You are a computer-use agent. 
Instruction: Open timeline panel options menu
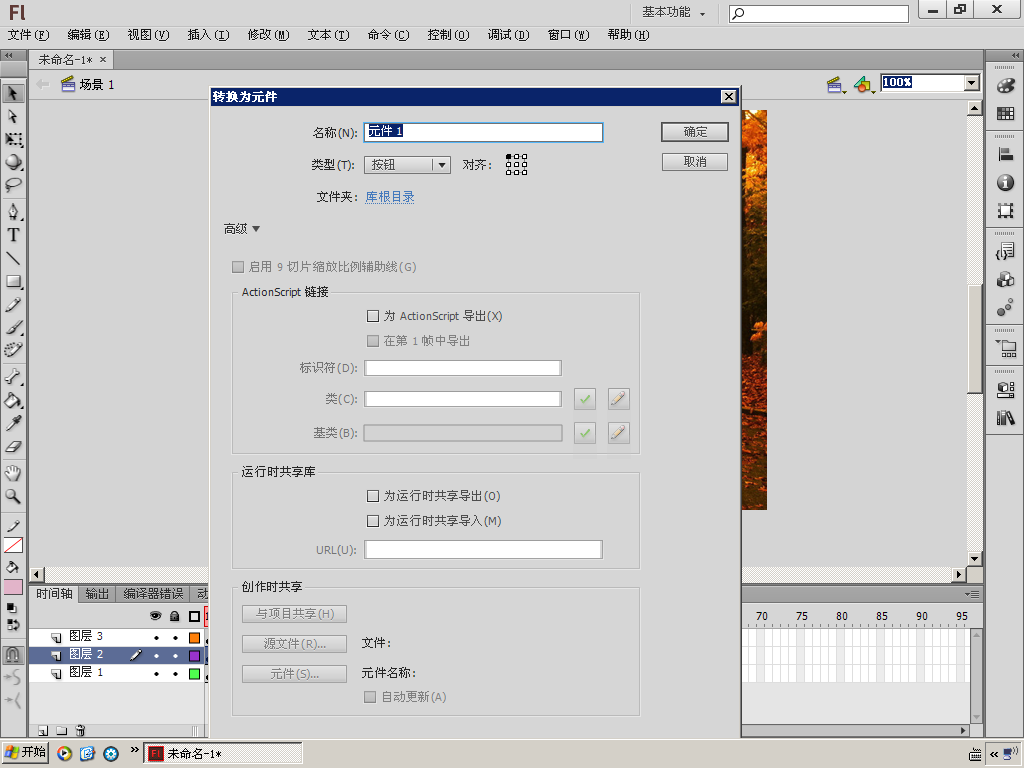pos(972,594)
